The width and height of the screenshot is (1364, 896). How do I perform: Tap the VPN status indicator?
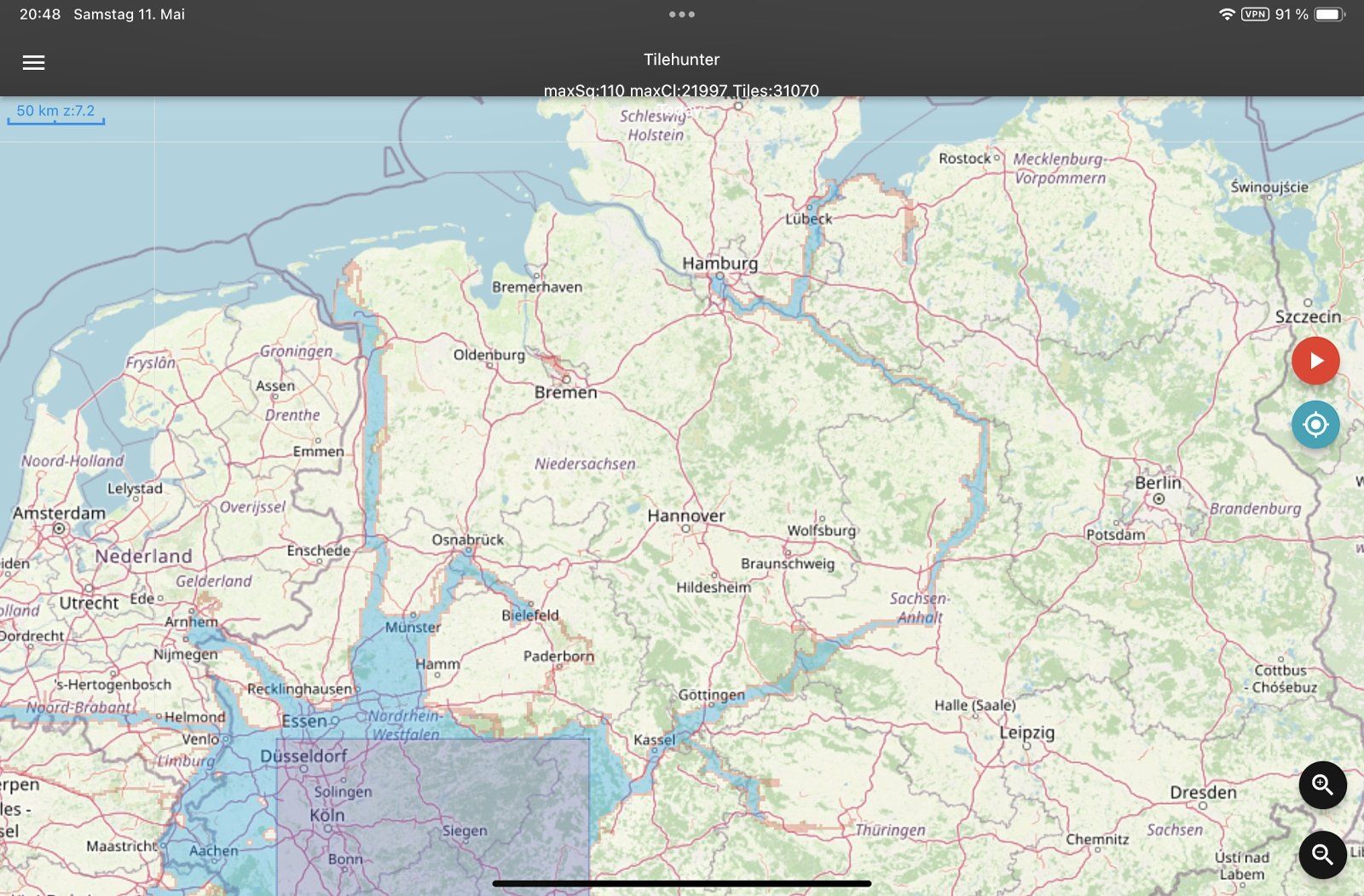pyautogui.click(x=1254, y=14)
